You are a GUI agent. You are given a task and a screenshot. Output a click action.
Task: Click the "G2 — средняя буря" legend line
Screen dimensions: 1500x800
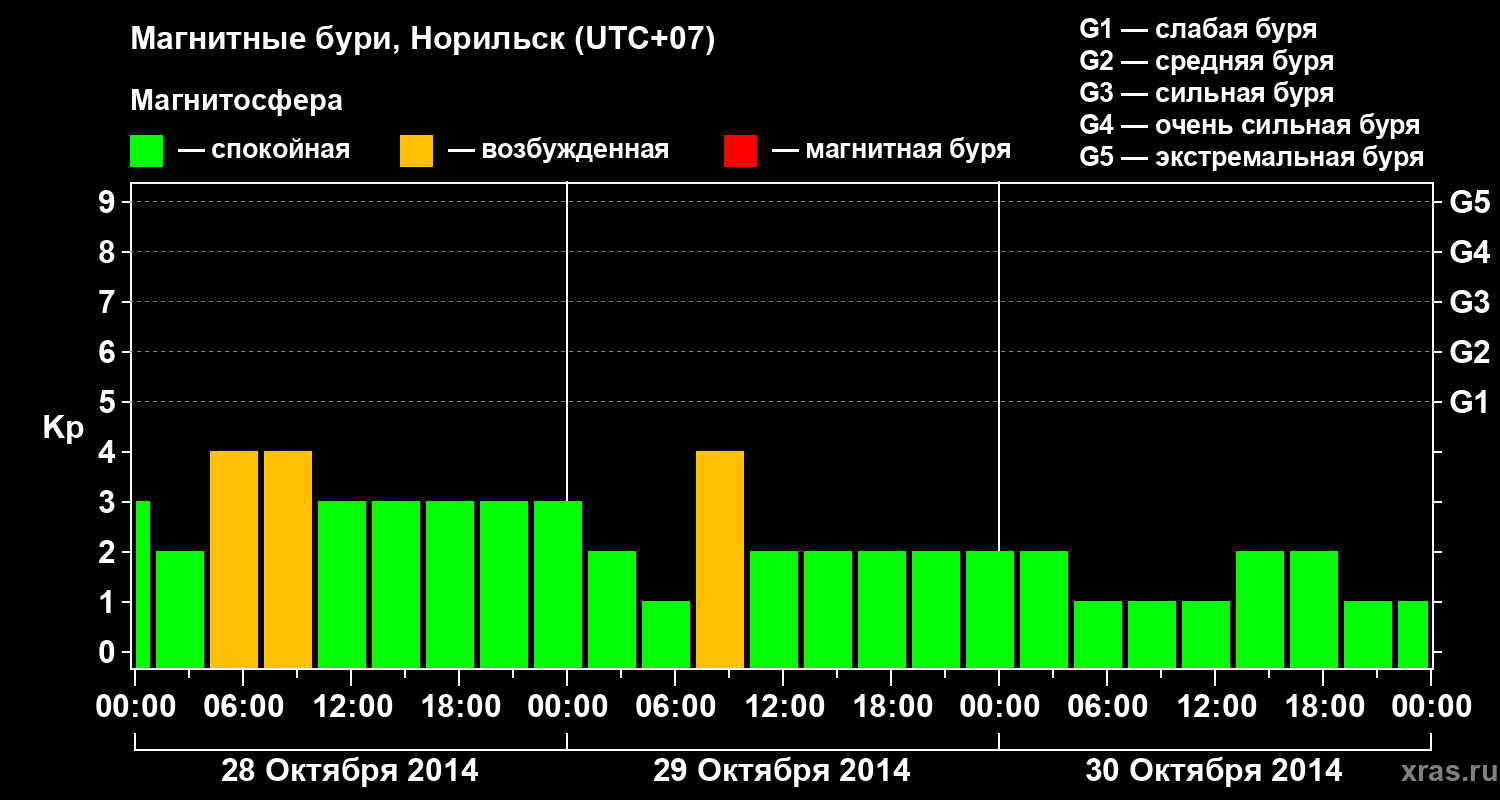1207,61
